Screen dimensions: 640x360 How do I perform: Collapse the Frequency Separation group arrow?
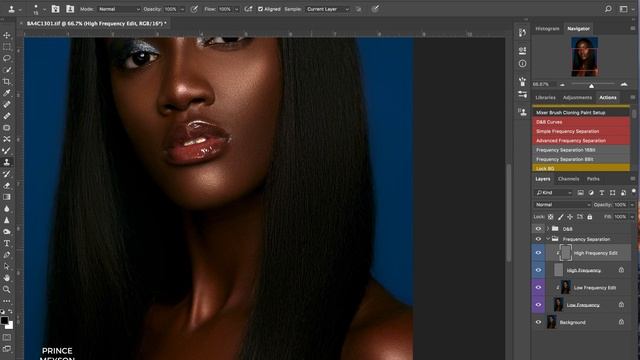(548, 239)
